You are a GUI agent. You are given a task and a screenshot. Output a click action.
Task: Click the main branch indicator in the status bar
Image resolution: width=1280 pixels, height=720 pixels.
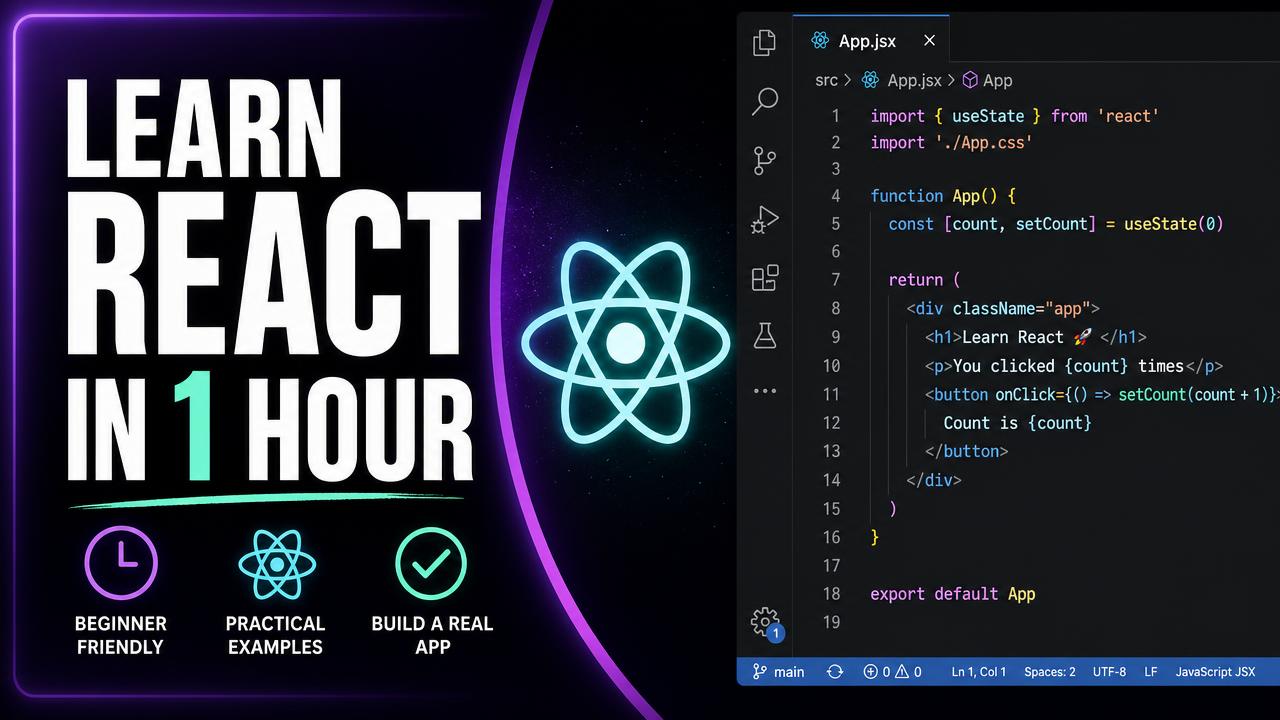pos(778,672)
